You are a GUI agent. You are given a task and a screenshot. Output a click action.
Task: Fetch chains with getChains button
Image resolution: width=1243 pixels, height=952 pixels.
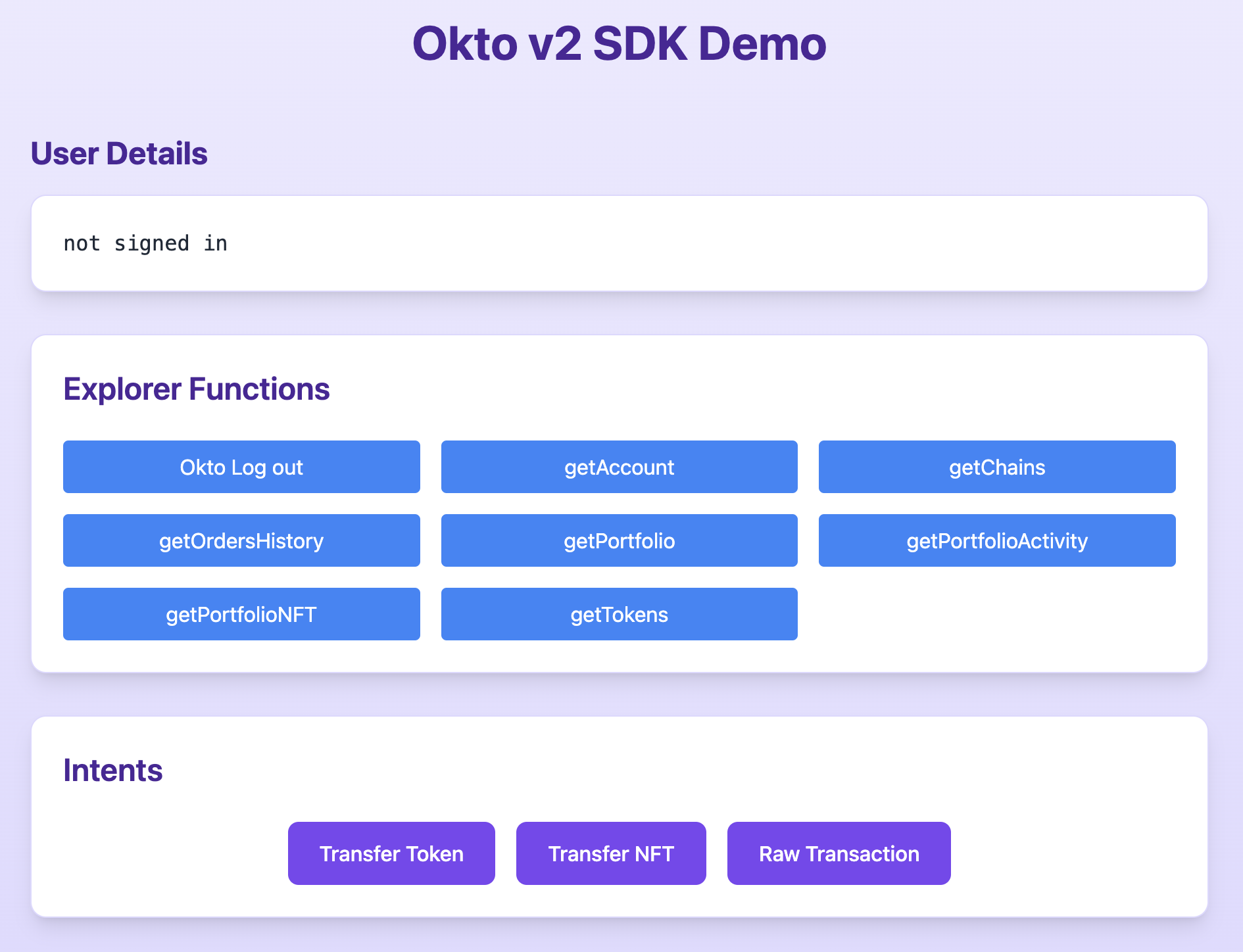(x=997, y=467)
